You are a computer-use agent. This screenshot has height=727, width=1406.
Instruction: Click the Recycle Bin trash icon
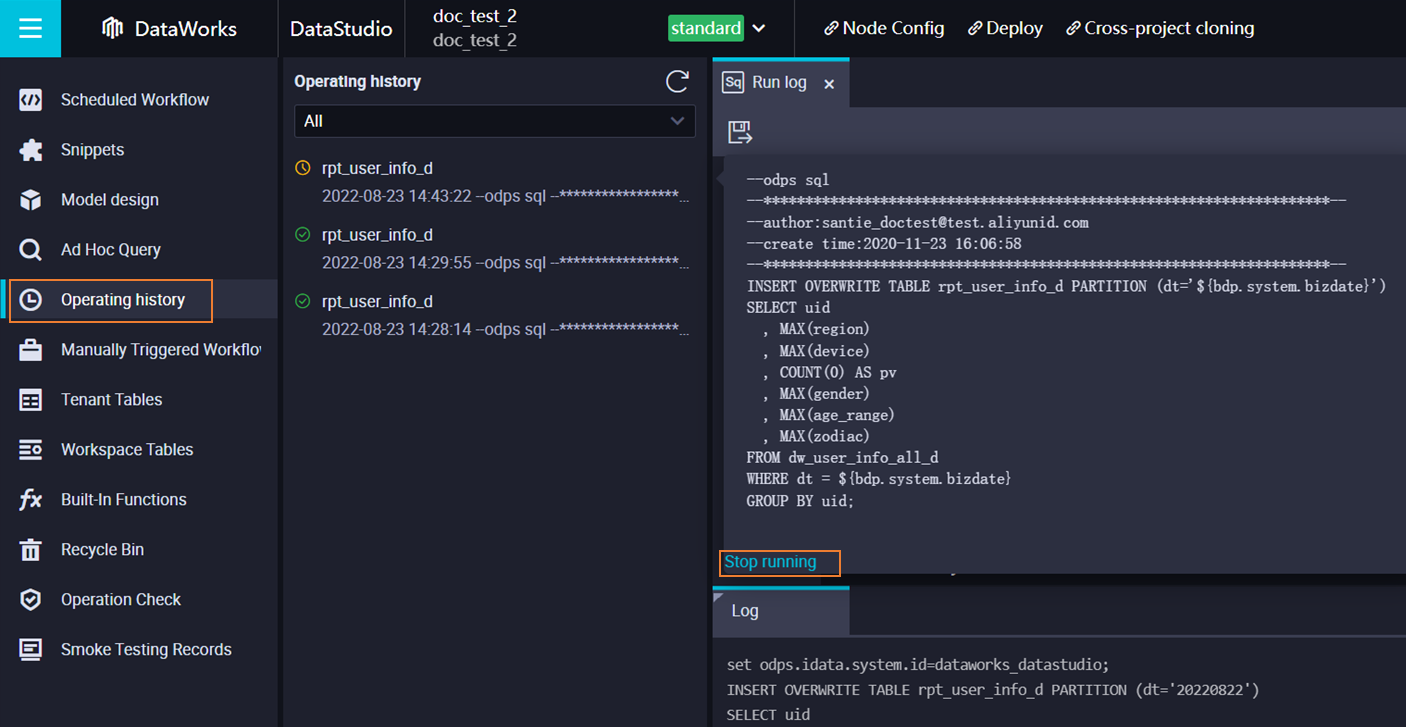pos(31,550)
